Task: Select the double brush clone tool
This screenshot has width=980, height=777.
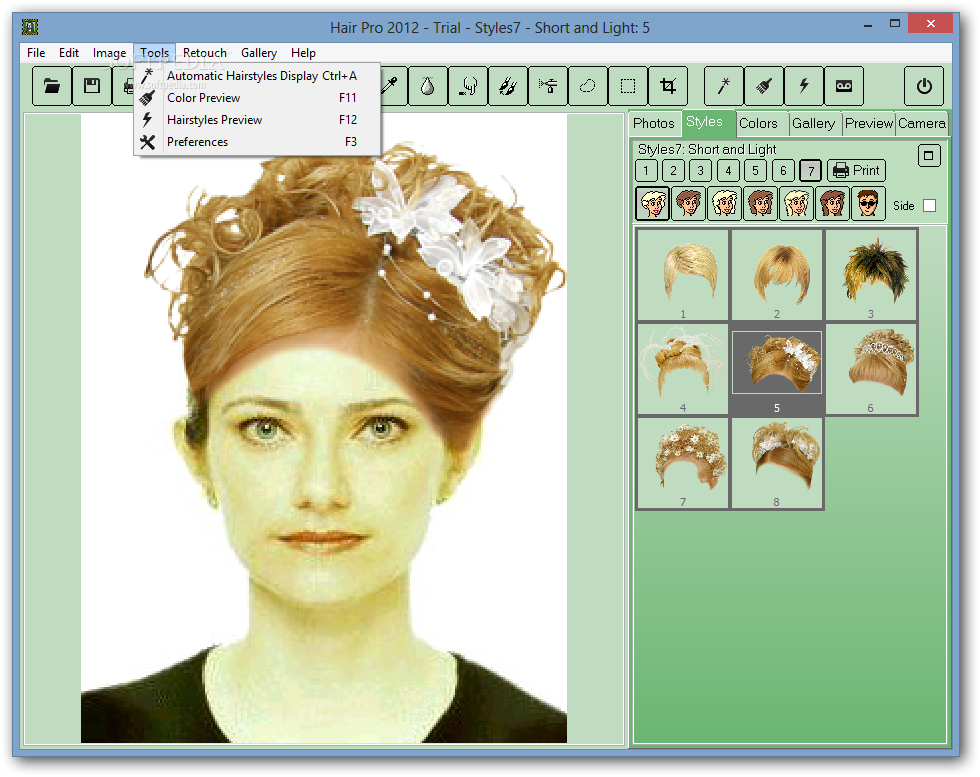Action: click(x=508, y=86)
